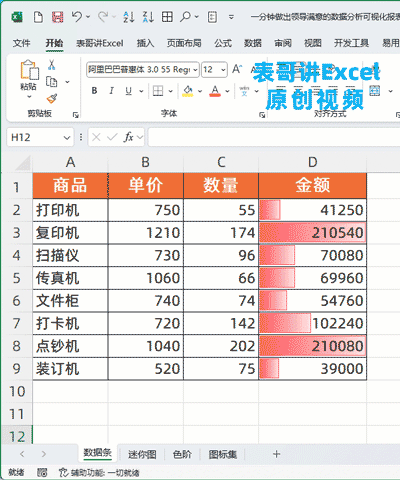Insert function with fx icon
The width and height of the screenshot is (400, 480).
(x=128, y=137)
